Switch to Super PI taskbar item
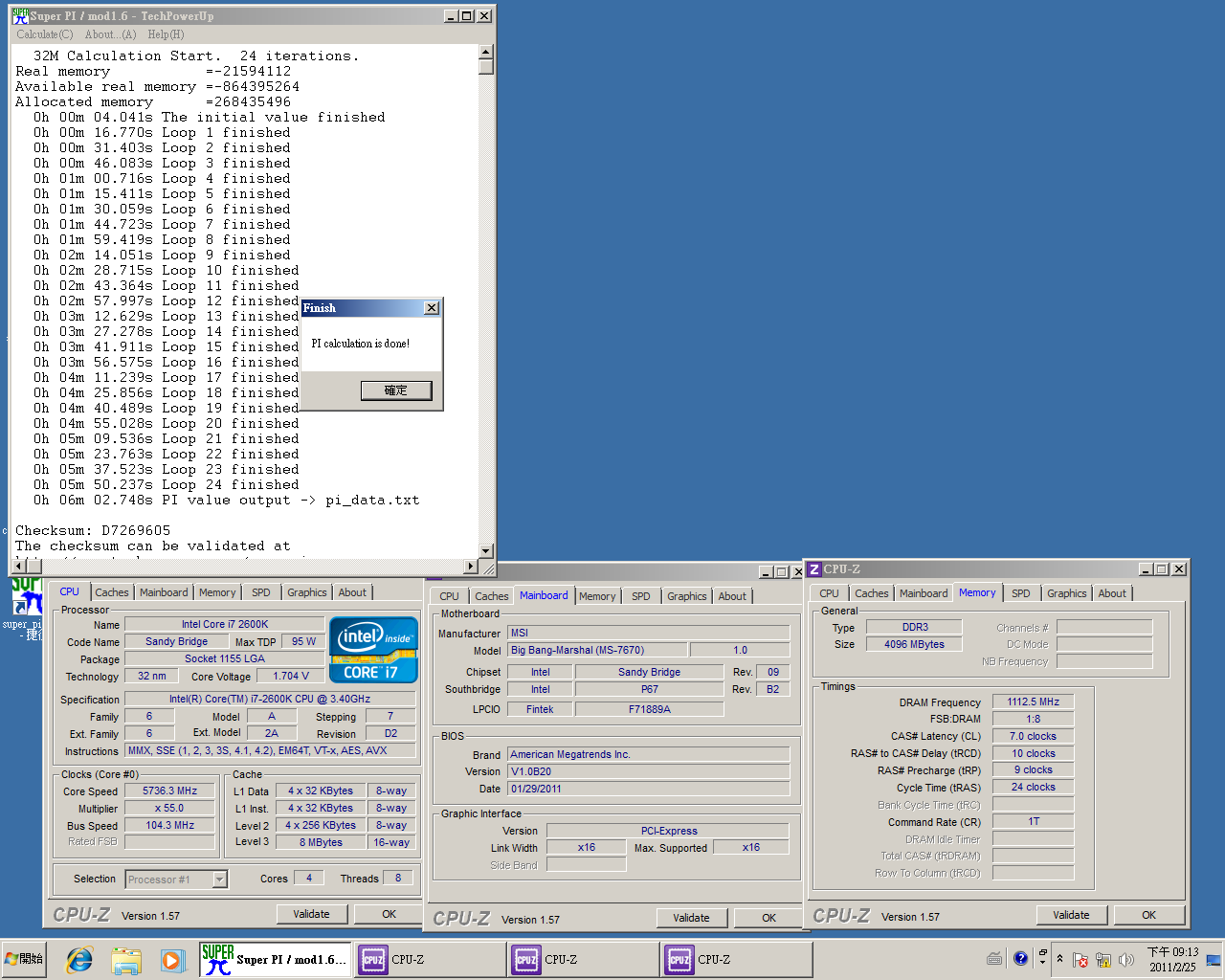 click(276, 959)
